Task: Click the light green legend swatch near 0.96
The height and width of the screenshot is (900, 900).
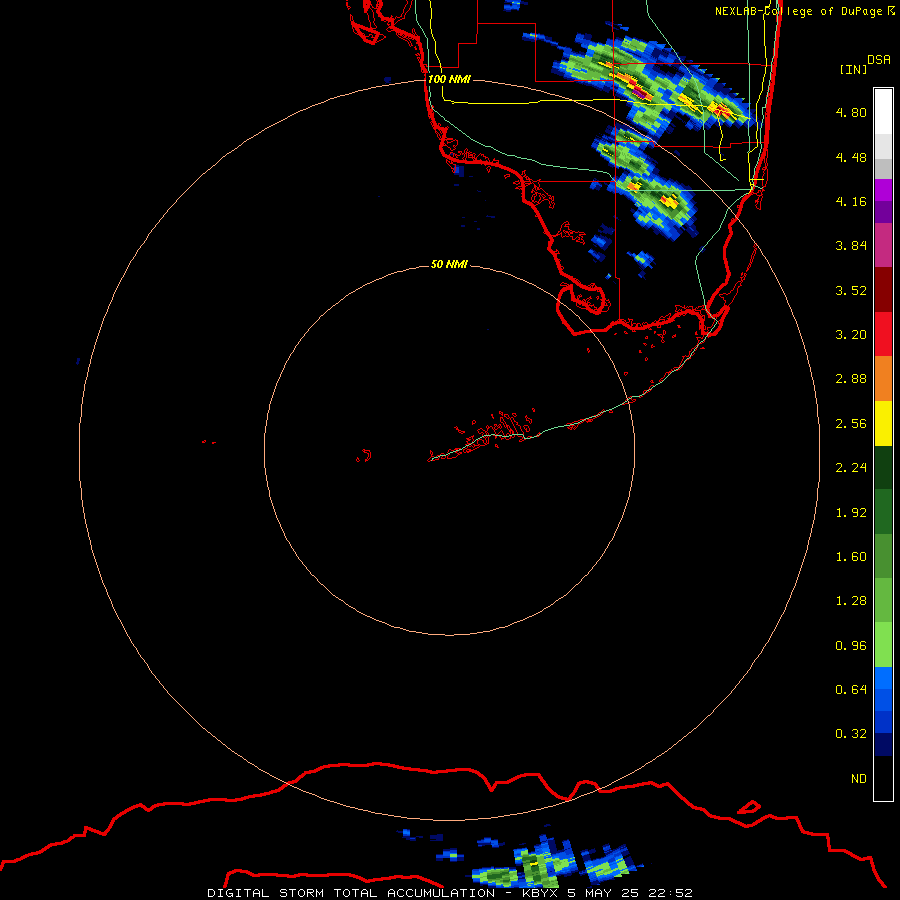Action: point(883,645)
